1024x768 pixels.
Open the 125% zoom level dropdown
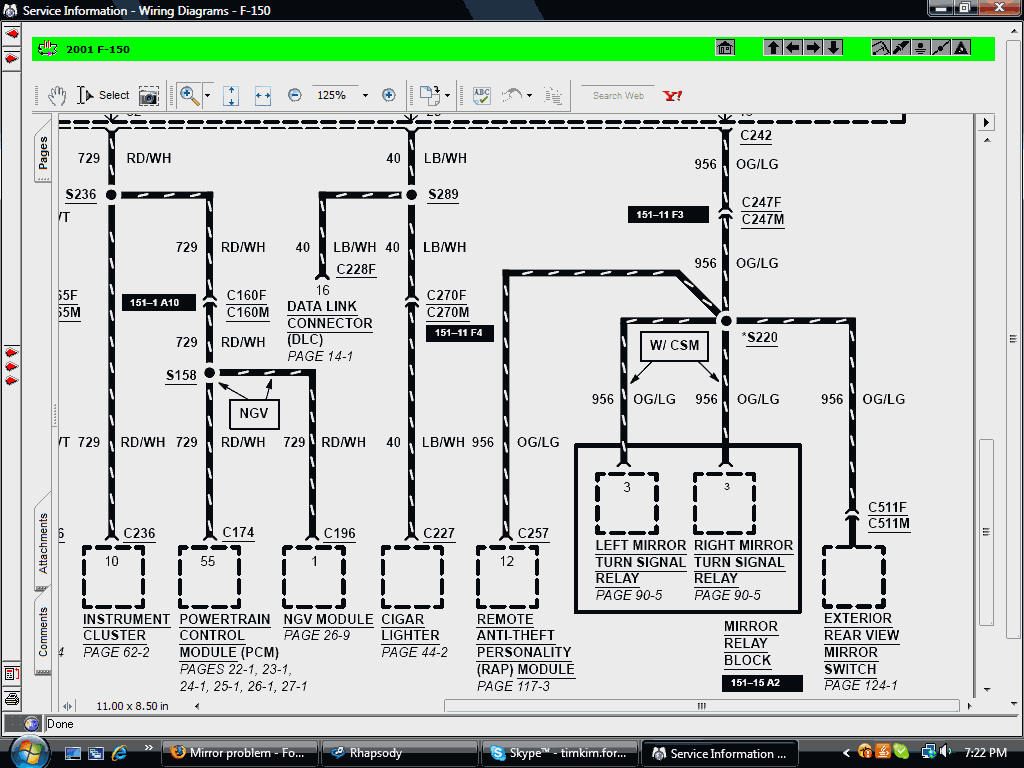click(365, 95)
